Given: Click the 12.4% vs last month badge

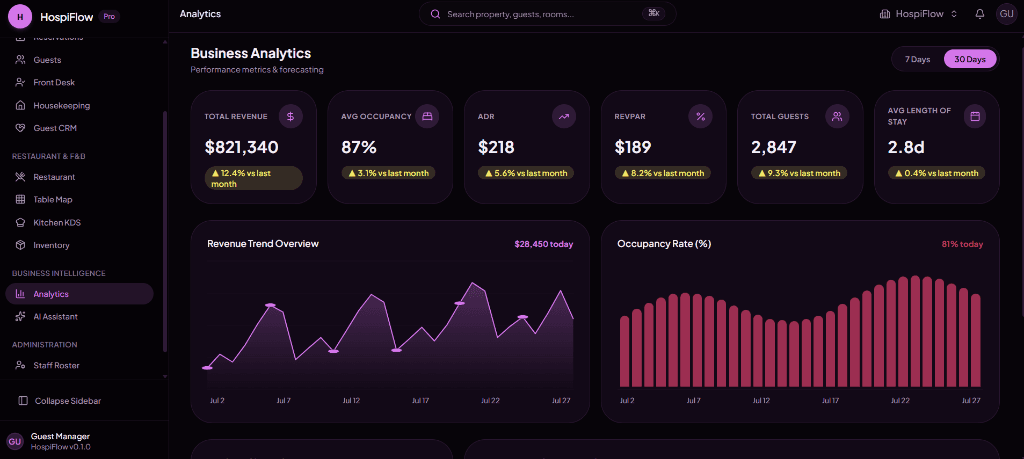Looking at the screenshot, I should 253,178.
